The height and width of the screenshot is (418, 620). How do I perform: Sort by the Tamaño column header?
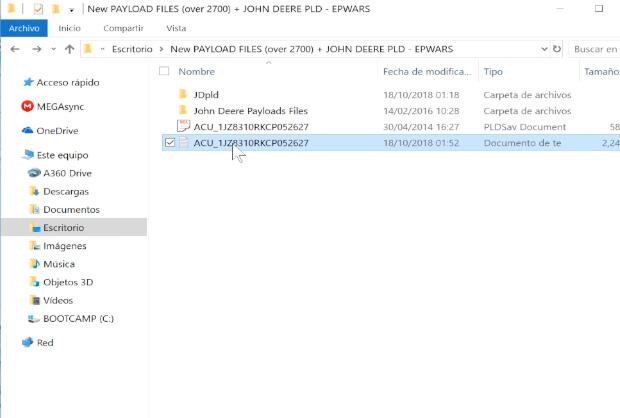(x=601, y=72)
